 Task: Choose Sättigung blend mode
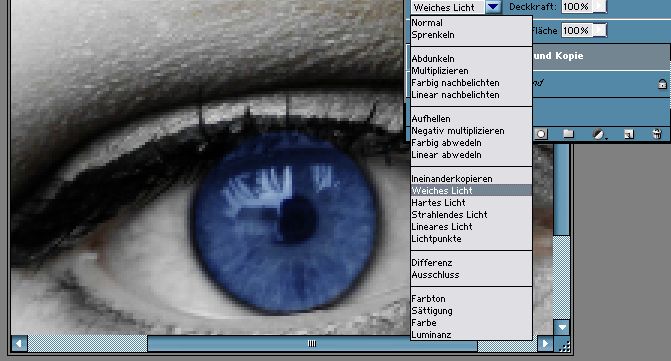[x=471, y=310]
